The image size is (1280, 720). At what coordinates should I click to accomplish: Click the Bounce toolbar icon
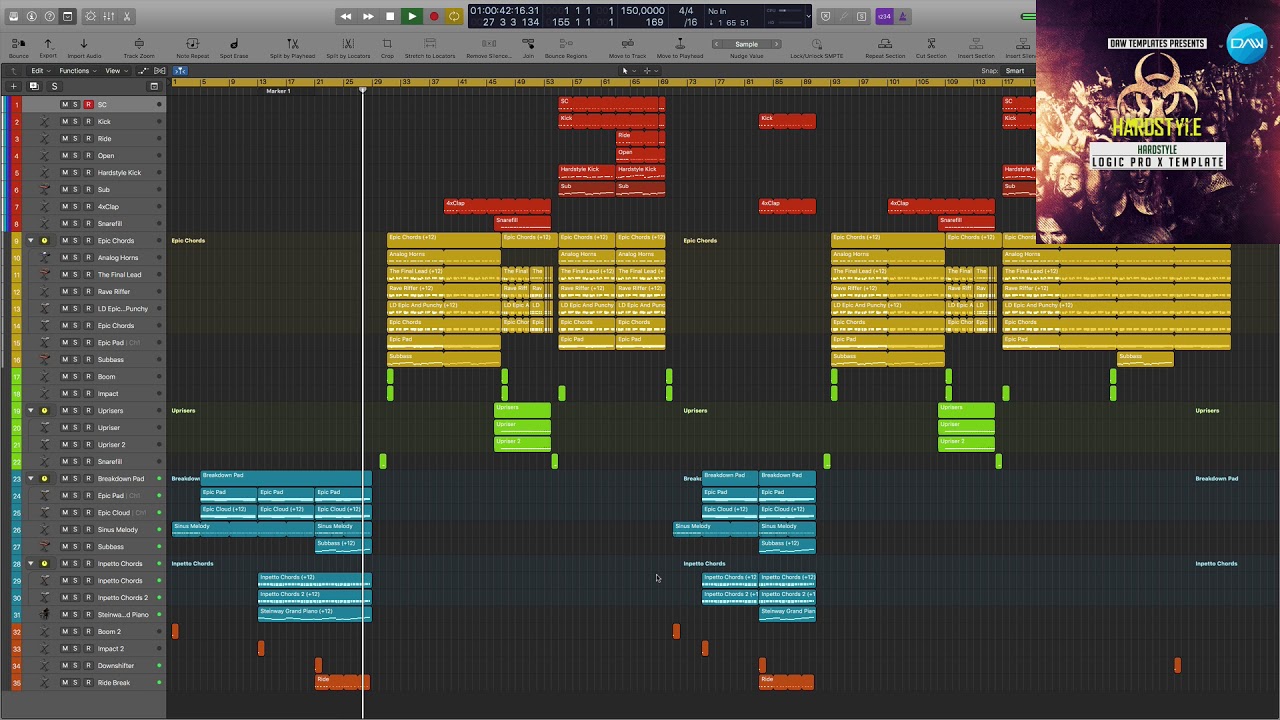19,44
